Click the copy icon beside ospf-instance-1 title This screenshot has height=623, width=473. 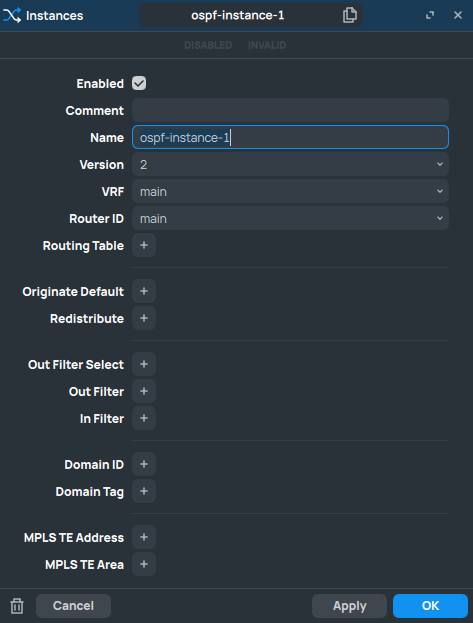pos(350,15)
